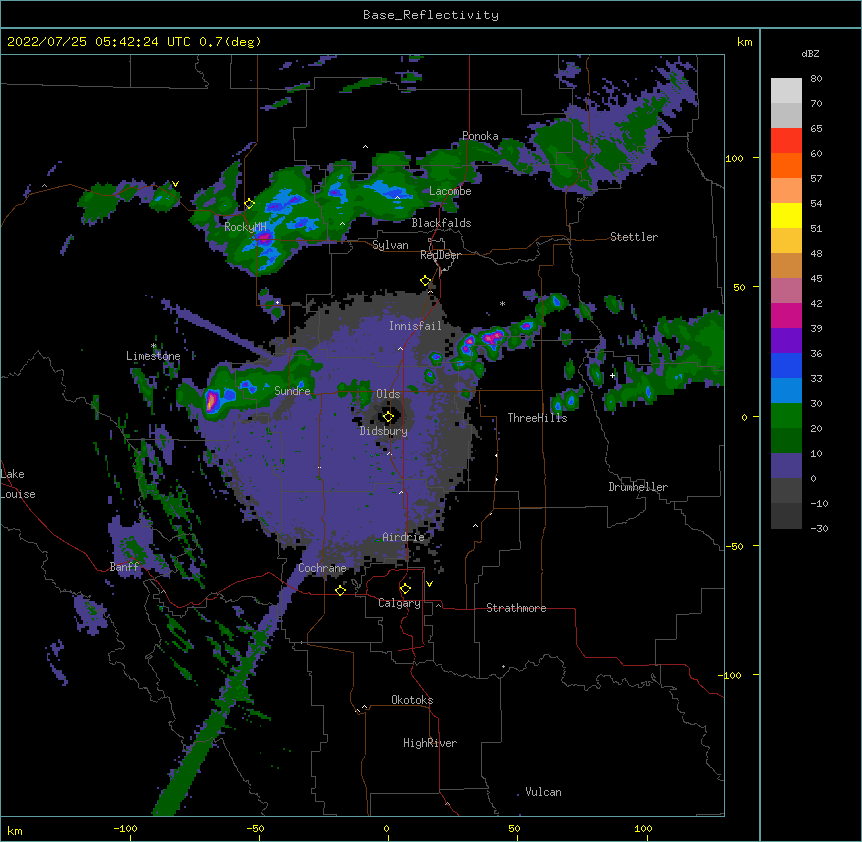Click the ThreeHills city label
The image size is (862, 842).
[x=537, y=418]
